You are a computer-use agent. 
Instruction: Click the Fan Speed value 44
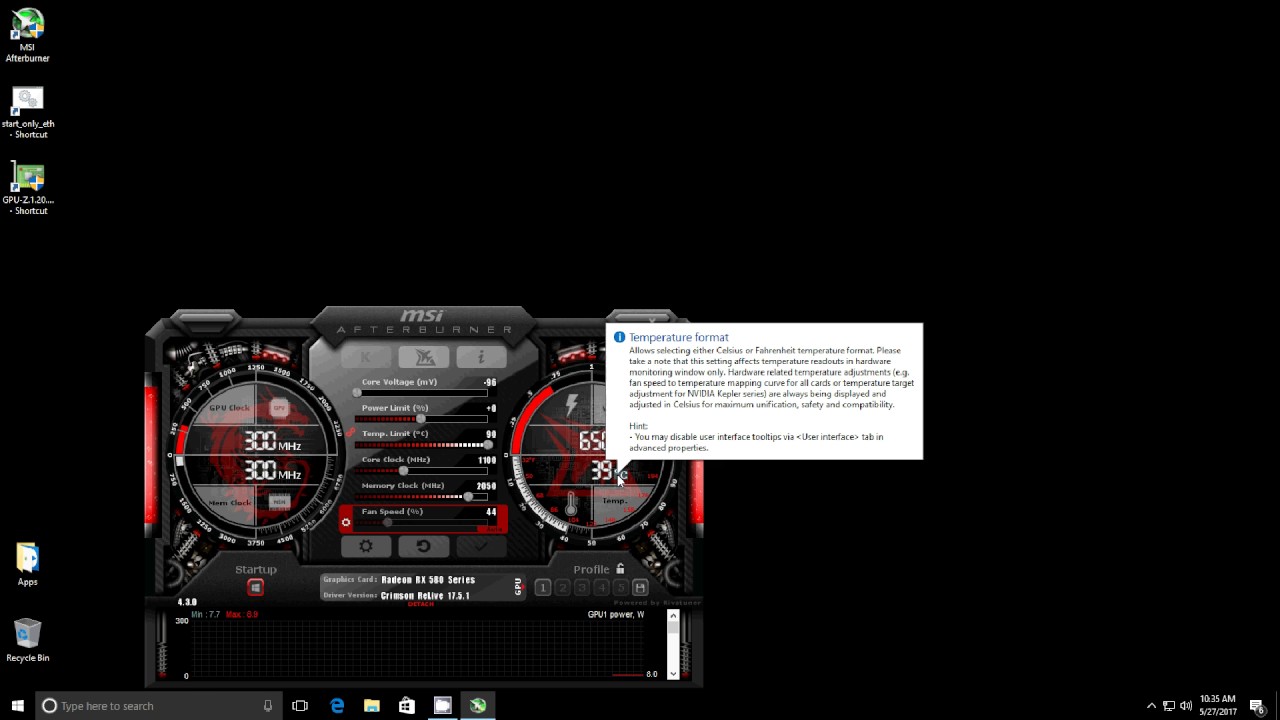[x=491, y=512]
